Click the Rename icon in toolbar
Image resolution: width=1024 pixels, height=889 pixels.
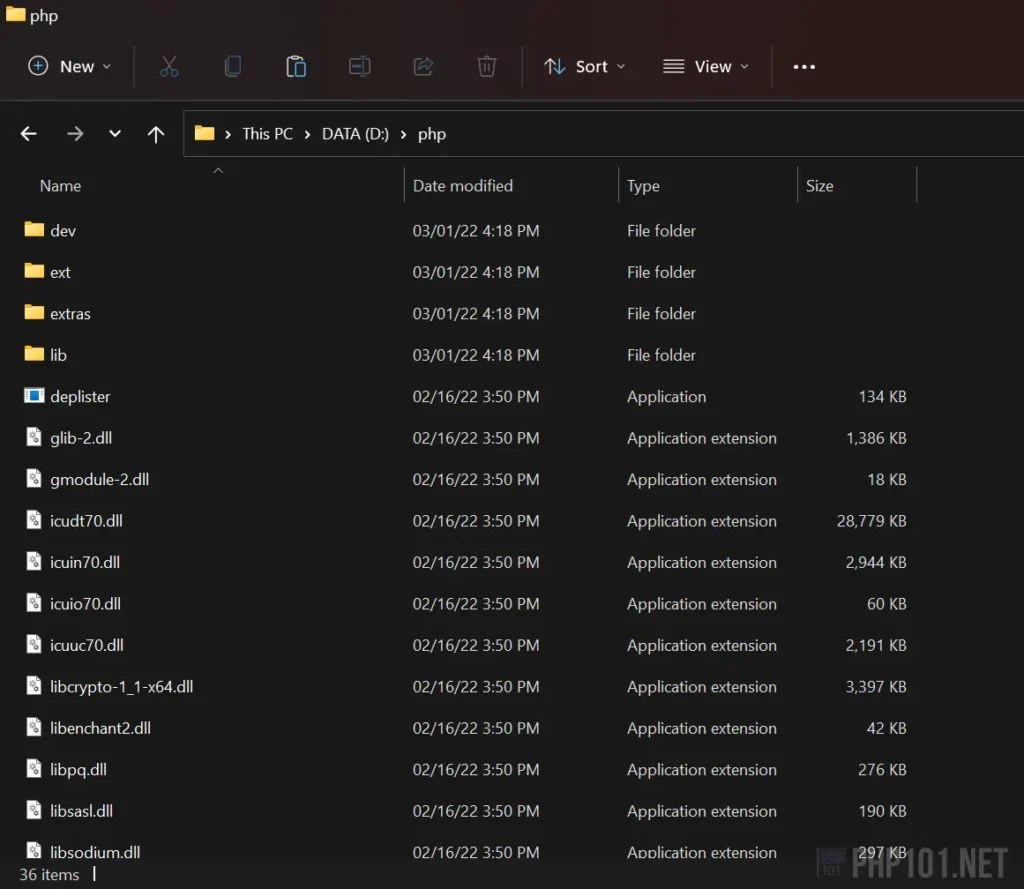[359, 66]
